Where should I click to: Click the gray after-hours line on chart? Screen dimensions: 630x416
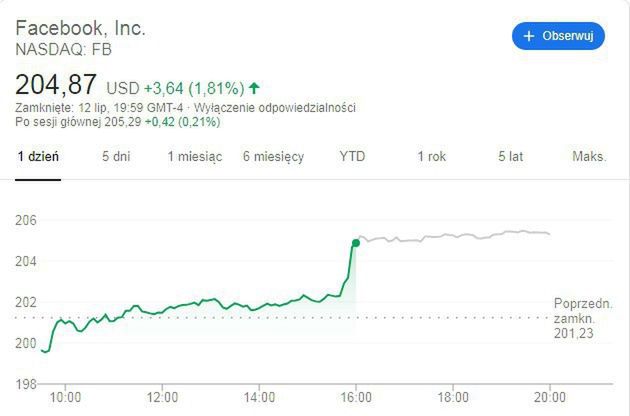450,237
